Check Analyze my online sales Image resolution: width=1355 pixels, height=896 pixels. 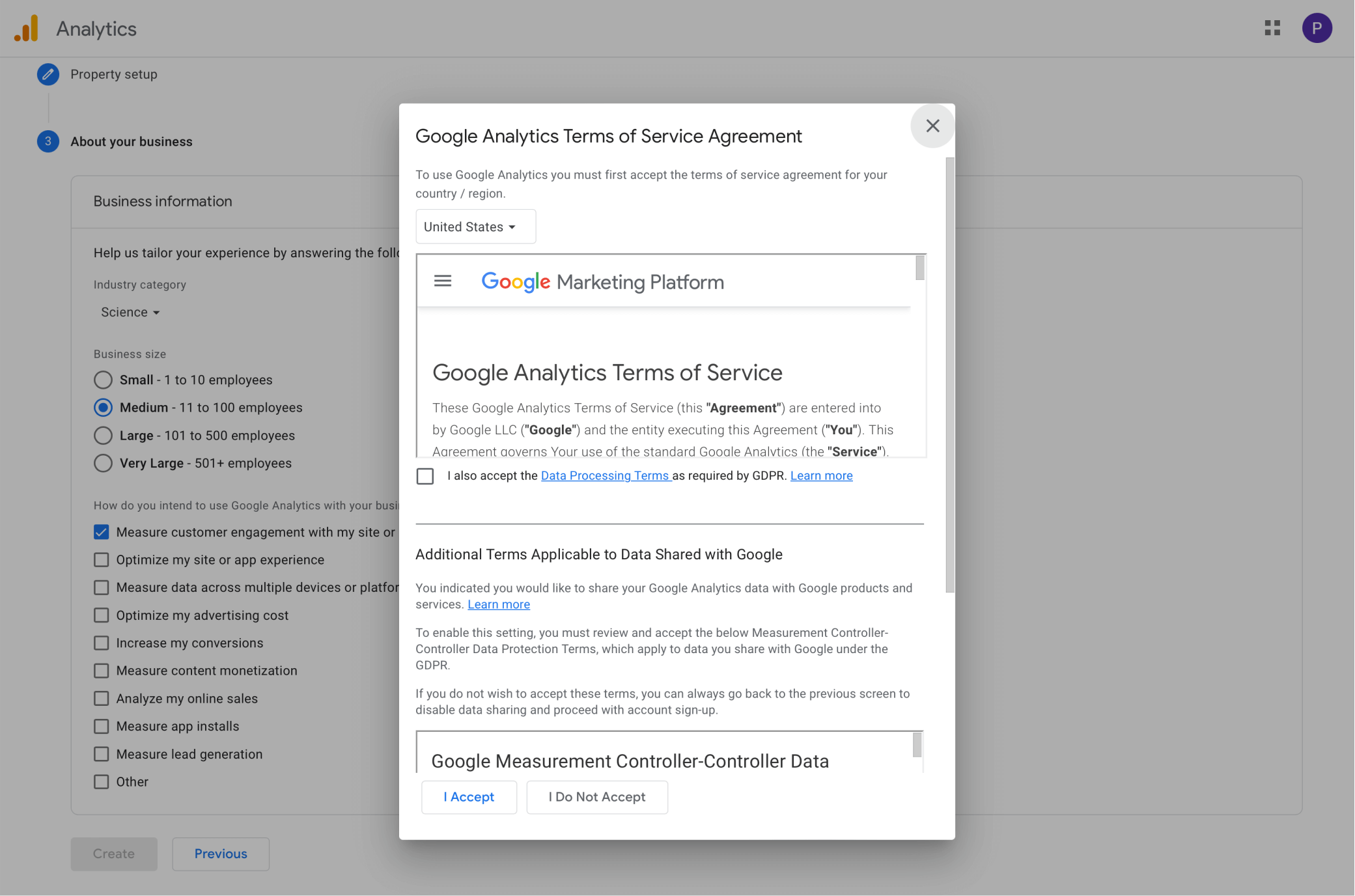101,699
